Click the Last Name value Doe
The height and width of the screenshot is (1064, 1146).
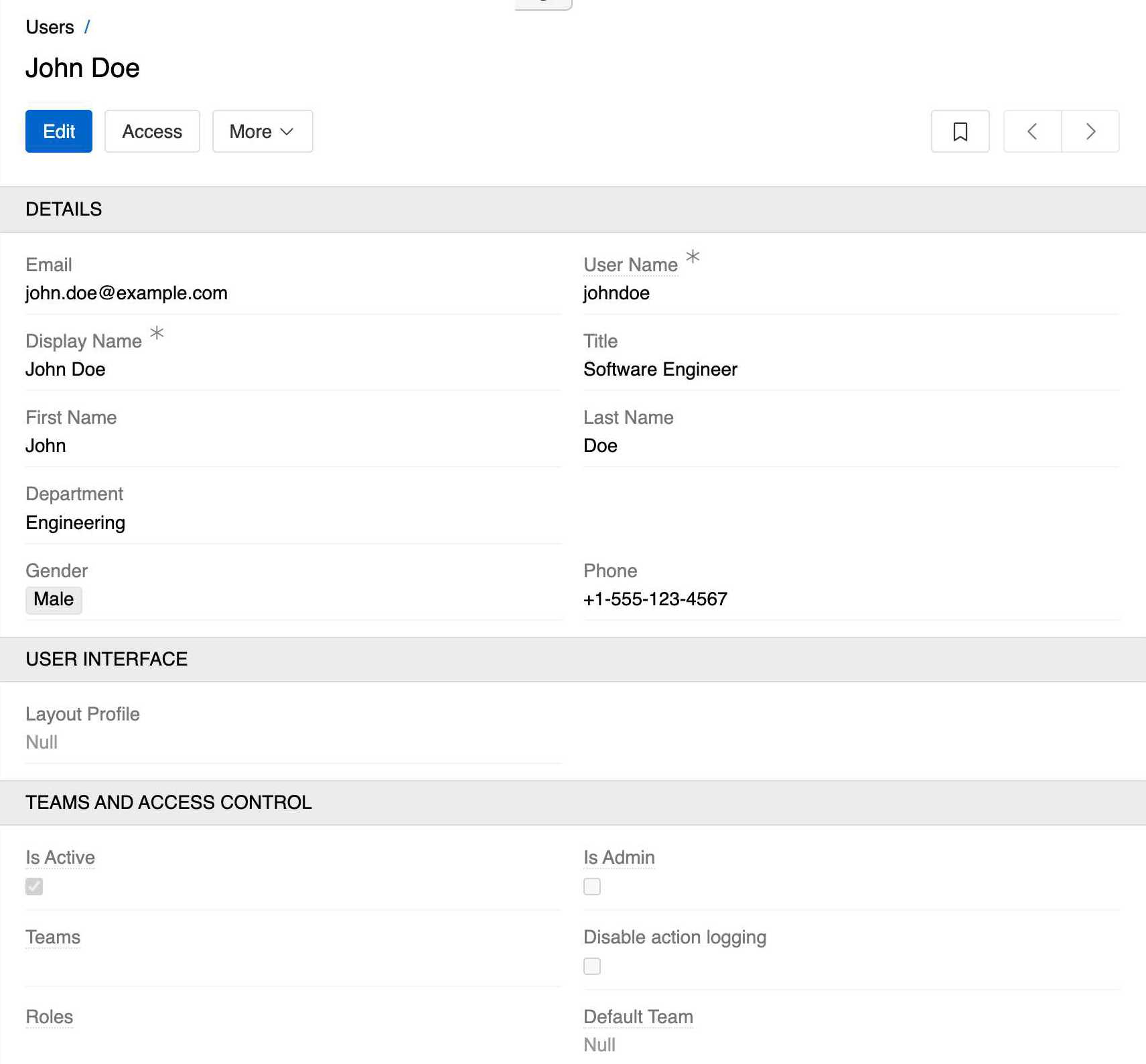click(x=600, y=446)
